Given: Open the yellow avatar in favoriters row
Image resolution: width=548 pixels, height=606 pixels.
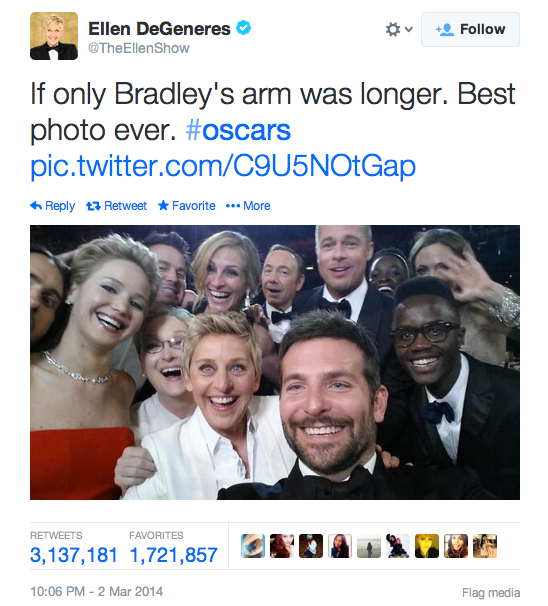Looking at the screenshot, I should [x=427, y=546].
